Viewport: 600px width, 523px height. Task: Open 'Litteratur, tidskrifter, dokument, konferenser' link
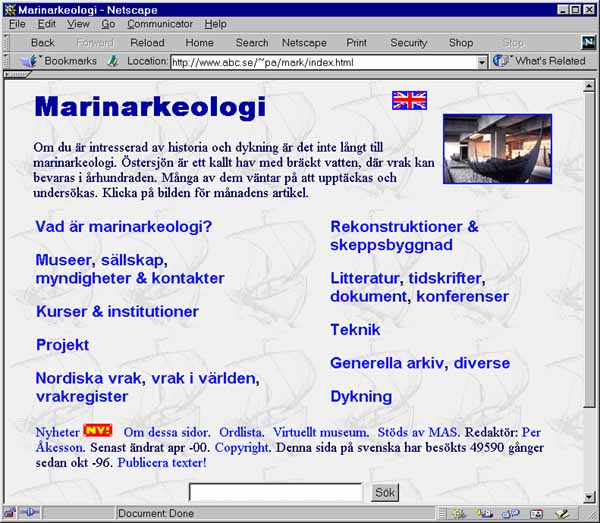(x=419, y=287)
